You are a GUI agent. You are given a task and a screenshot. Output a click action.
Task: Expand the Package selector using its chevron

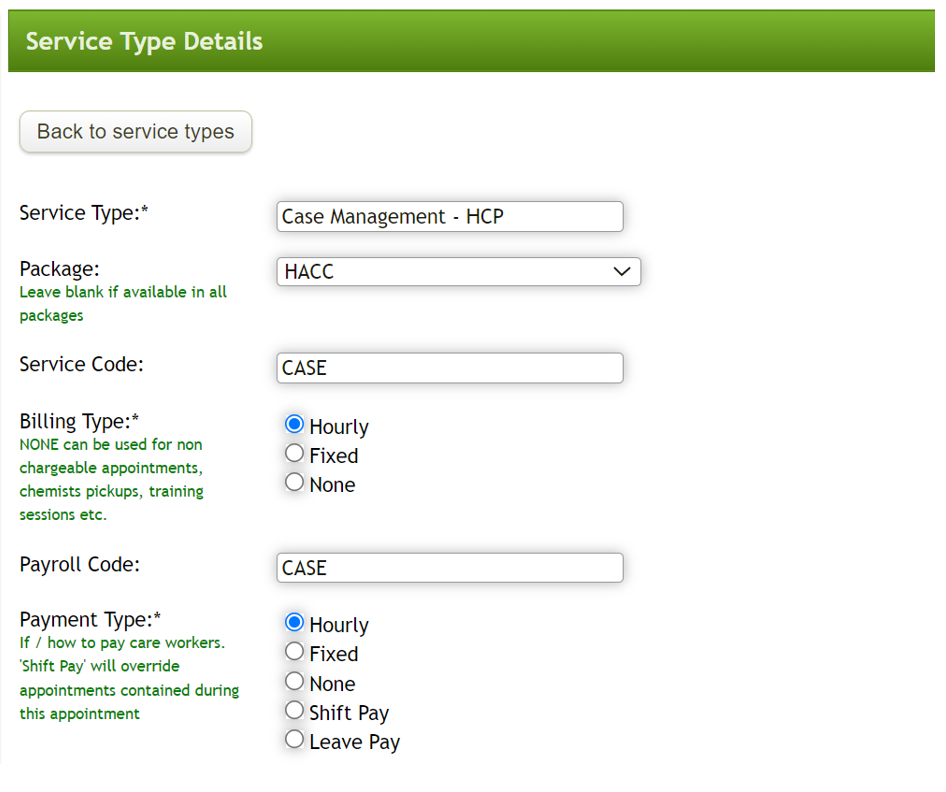click(x=623, y=271)
